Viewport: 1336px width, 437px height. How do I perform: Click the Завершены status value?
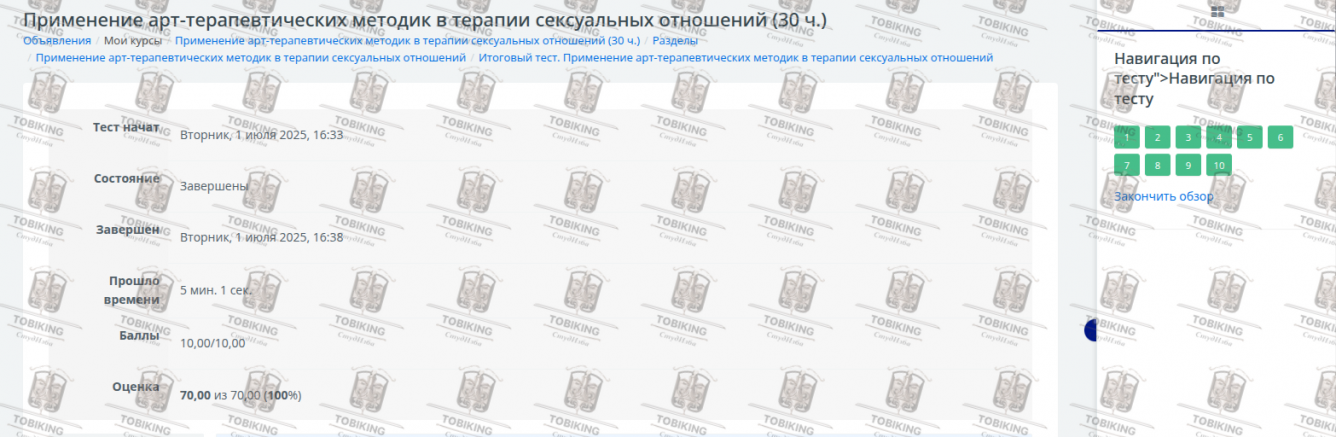pos(214,186)
